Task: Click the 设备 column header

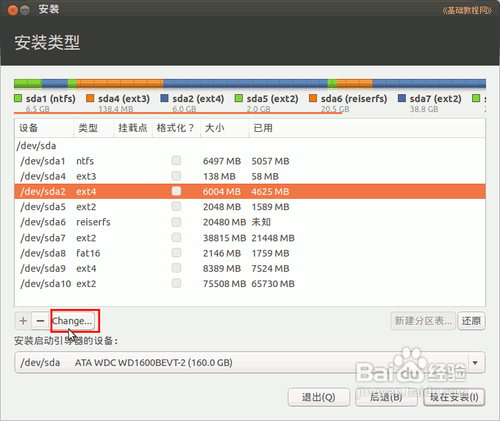Action: 44,128
